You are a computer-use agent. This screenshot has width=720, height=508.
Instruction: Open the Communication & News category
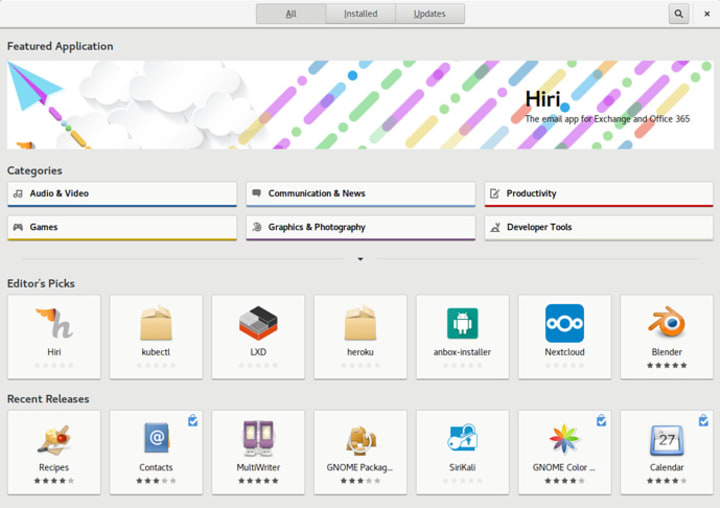pos(360,194)
